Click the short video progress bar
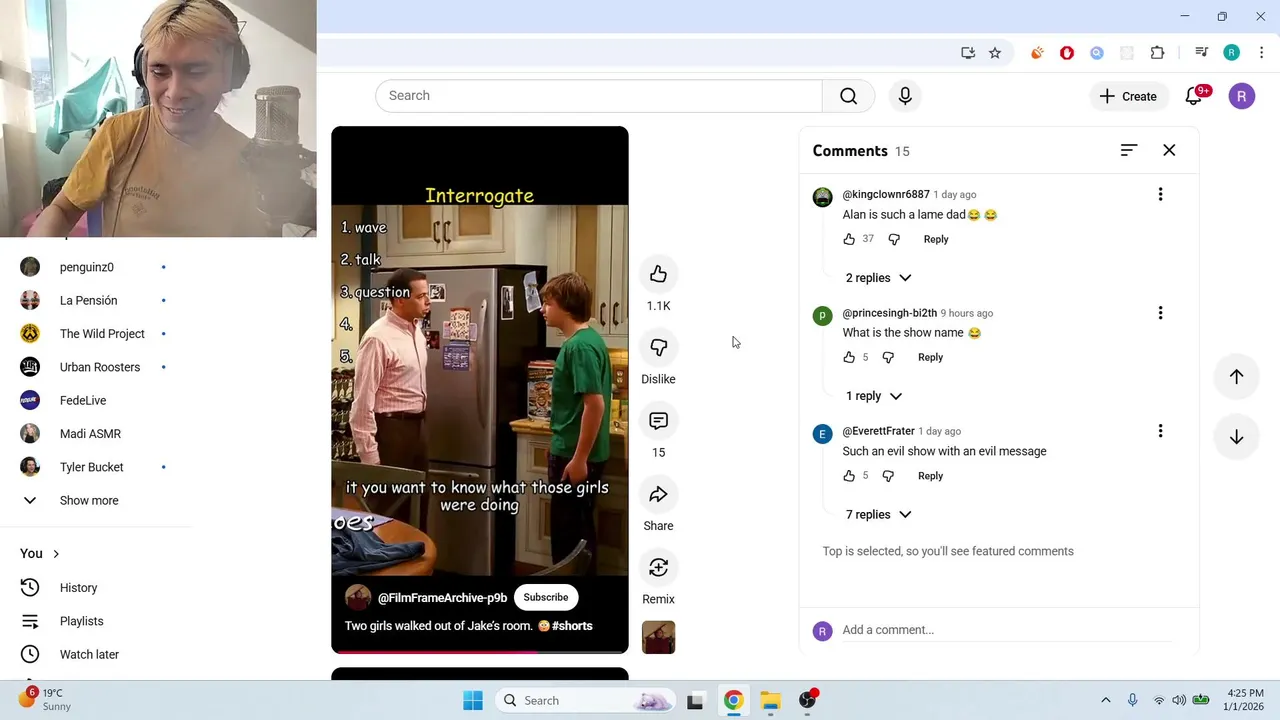Screen dimensions: 1280x720 480,652
